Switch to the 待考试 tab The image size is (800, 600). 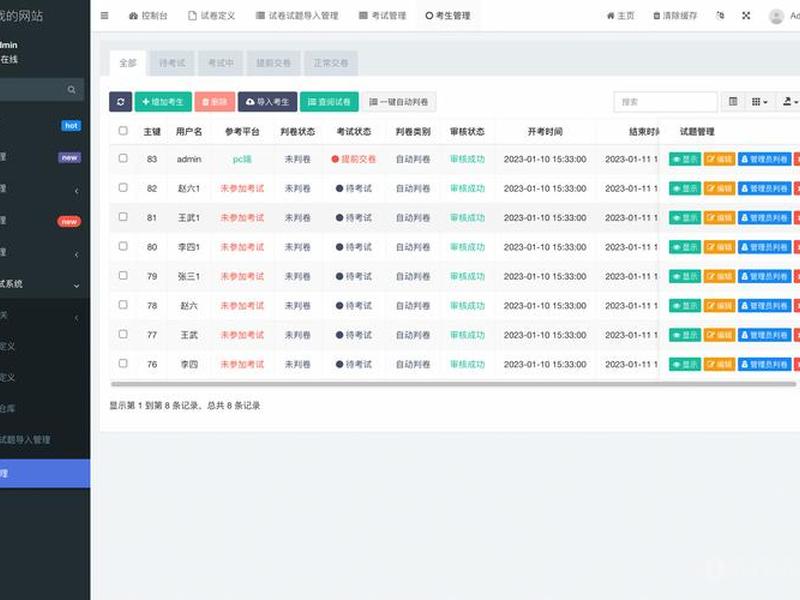tap(172, 63)
